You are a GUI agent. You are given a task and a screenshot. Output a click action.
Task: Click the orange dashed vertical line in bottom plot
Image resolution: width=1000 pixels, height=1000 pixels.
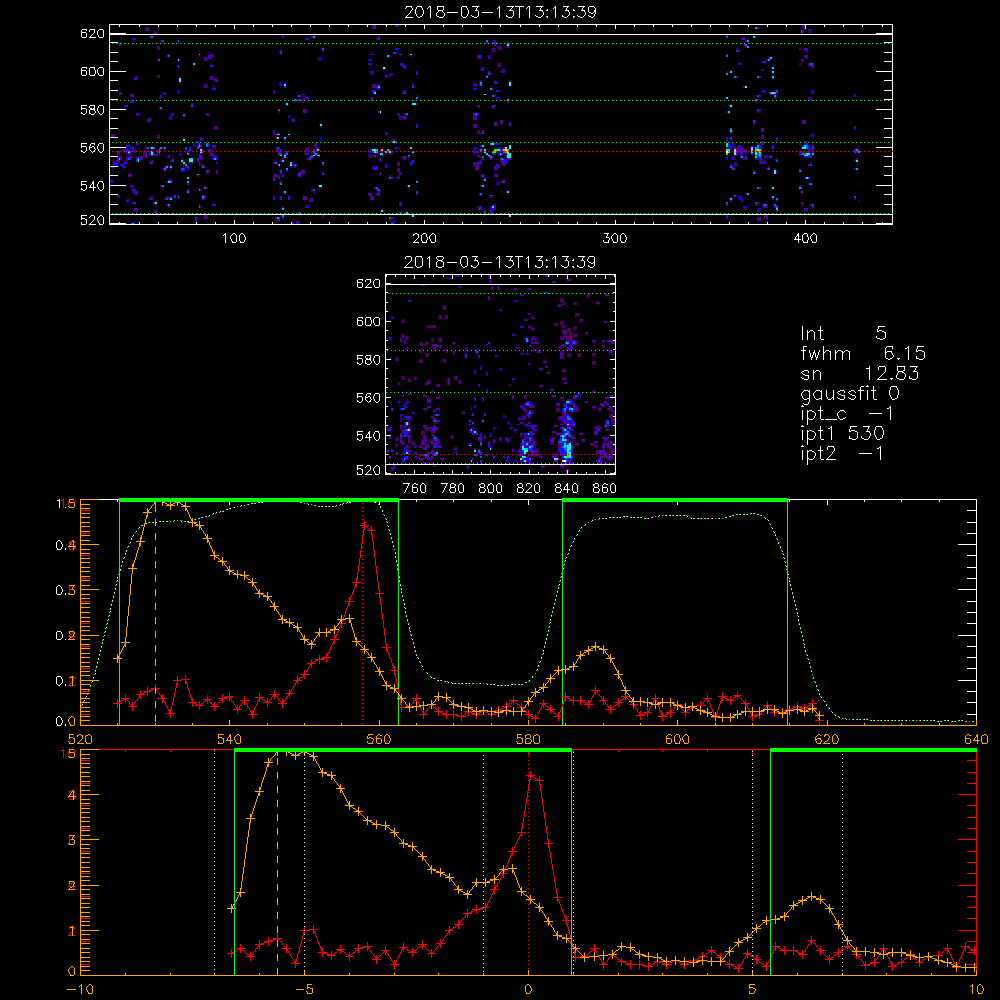(277, 862)
